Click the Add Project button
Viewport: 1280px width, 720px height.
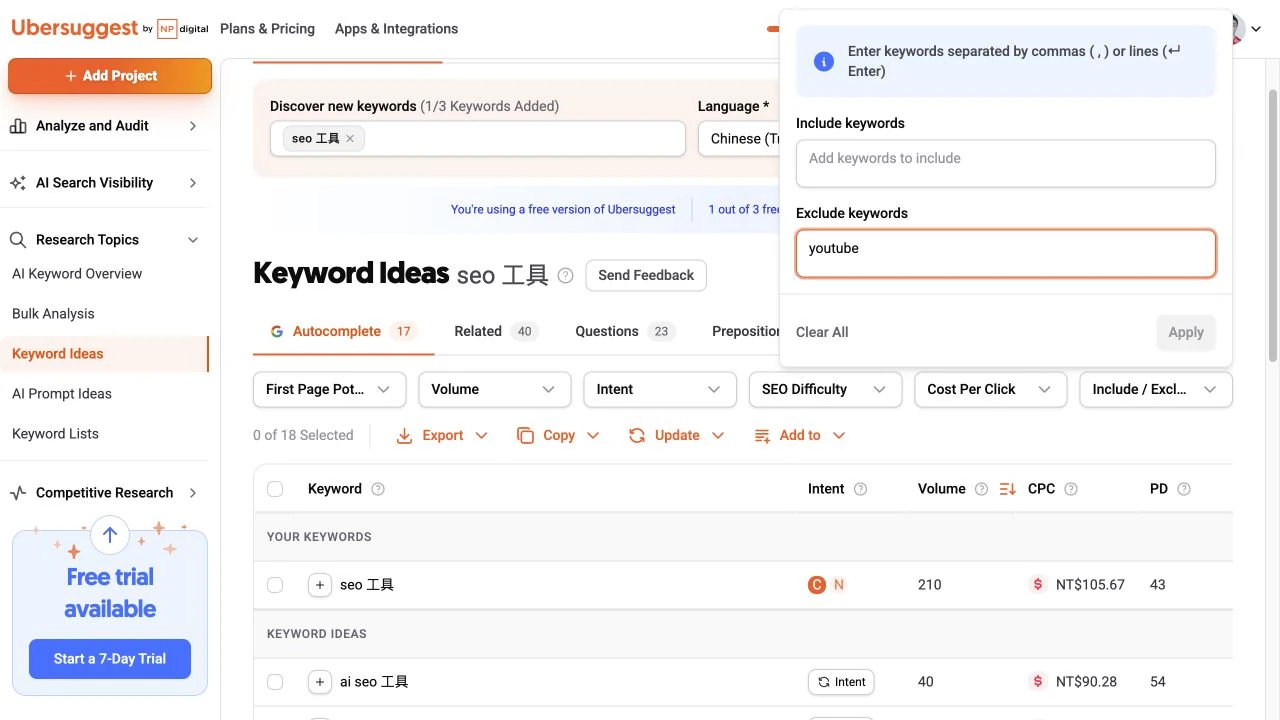click(x=110, y=76)
